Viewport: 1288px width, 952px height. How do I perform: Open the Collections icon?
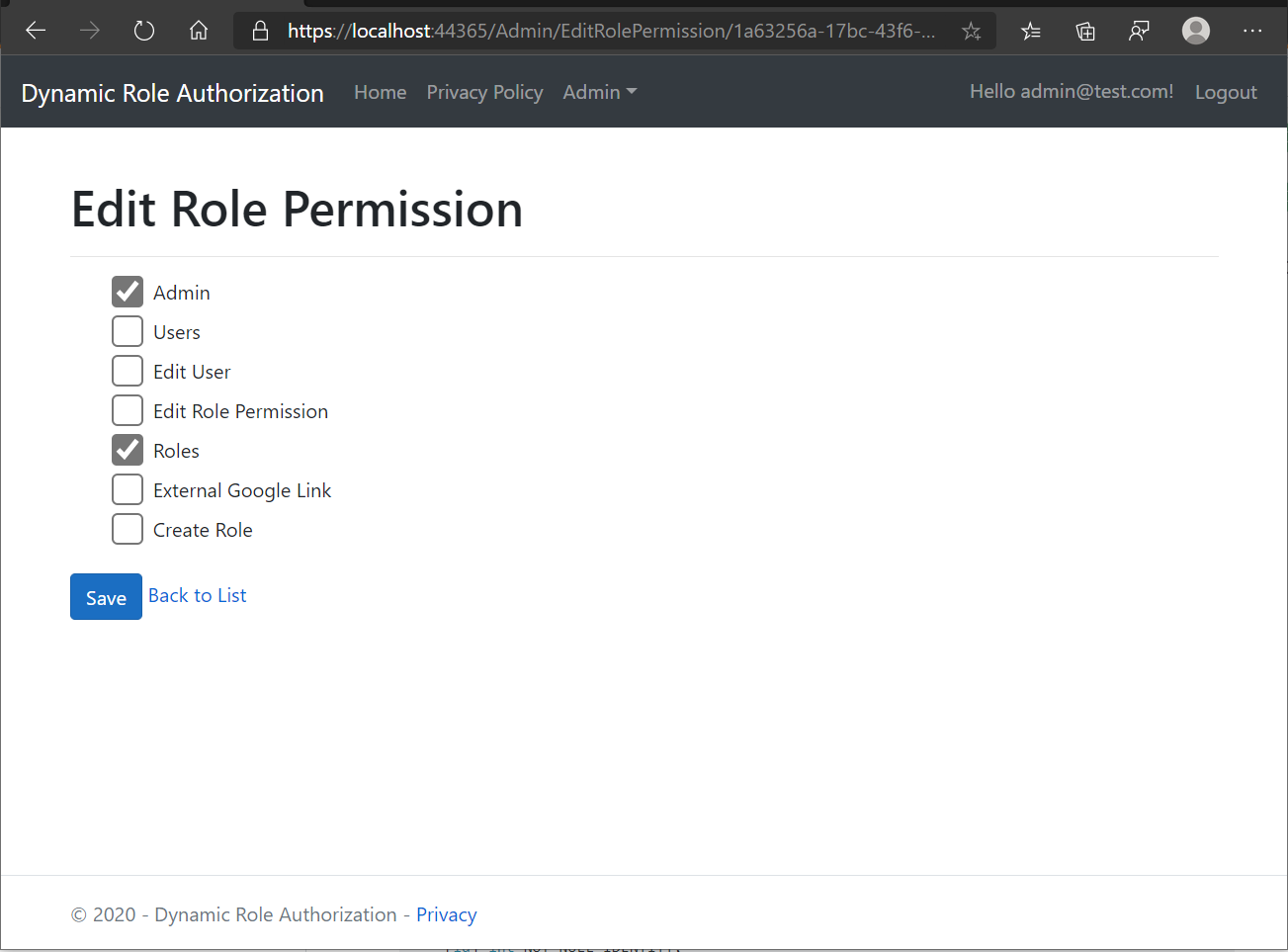click(x=1085, y=32)
